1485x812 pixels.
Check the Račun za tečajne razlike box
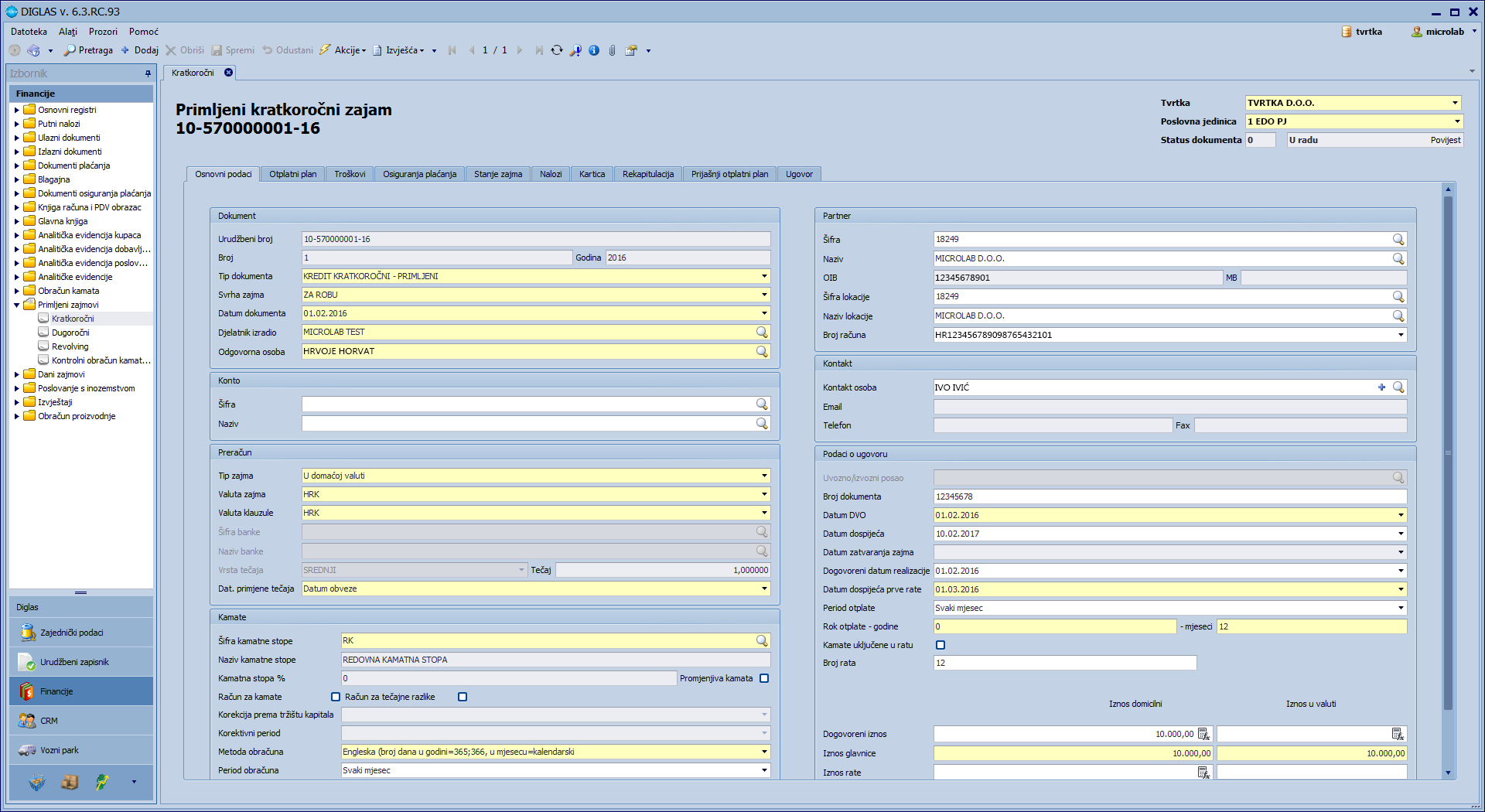coord(463,697)
